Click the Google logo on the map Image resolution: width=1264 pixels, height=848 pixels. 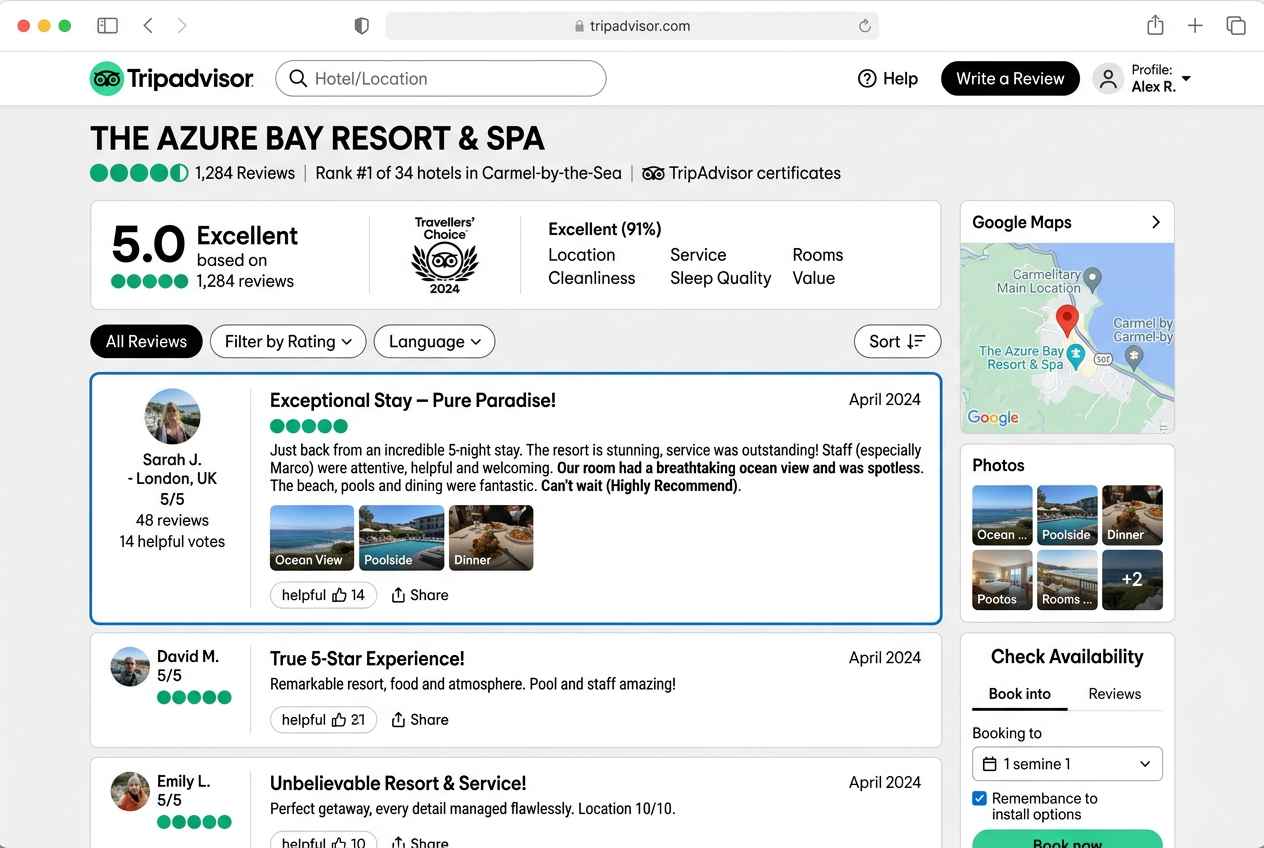tap(993, 418)
